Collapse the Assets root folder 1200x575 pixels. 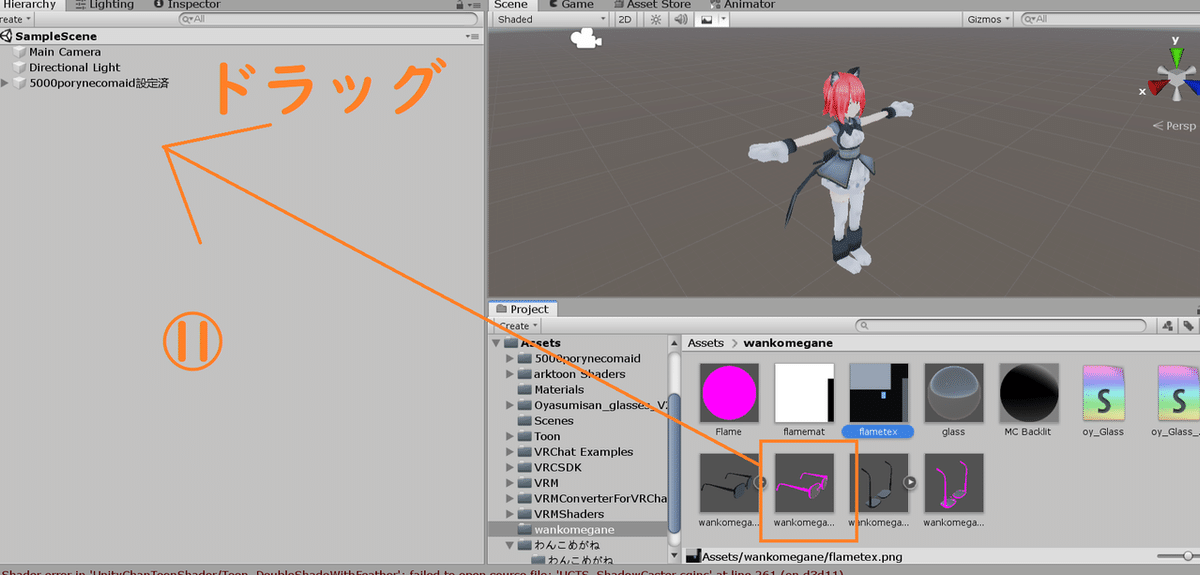pos(497,343)
